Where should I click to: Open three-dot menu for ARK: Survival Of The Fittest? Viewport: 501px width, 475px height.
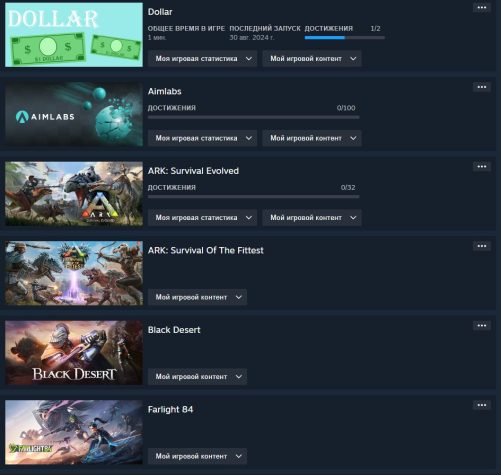(482, 246)
